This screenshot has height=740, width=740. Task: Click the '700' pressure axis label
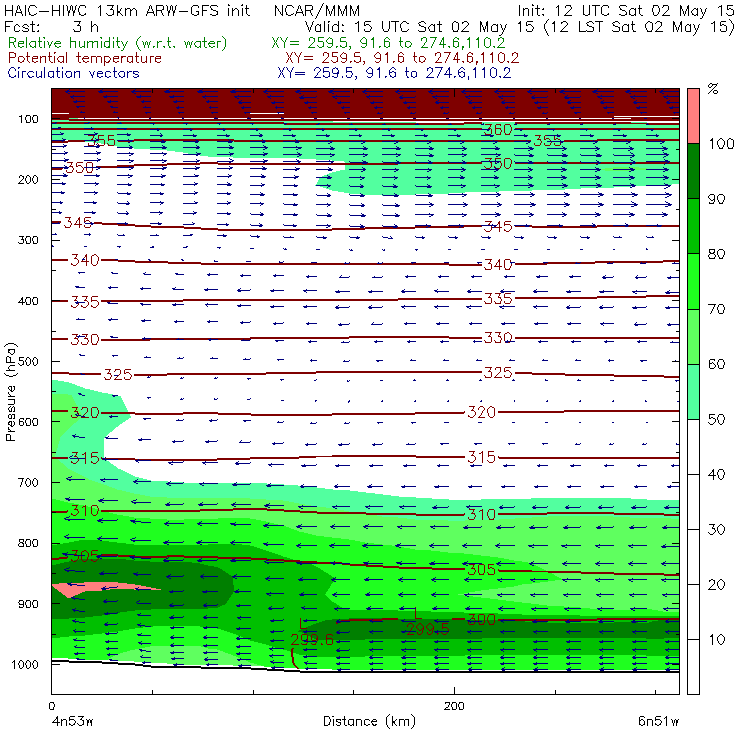[28, 482]
